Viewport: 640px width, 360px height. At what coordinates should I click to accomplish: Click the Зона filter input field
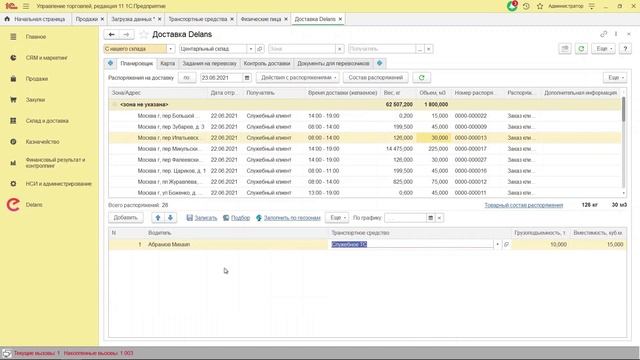[x=302, y=49]
